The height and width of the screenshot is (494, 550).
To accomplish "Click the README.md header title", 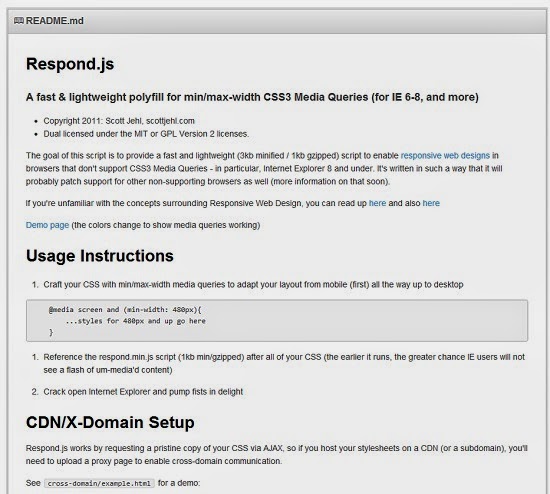I will click(55, 21).
